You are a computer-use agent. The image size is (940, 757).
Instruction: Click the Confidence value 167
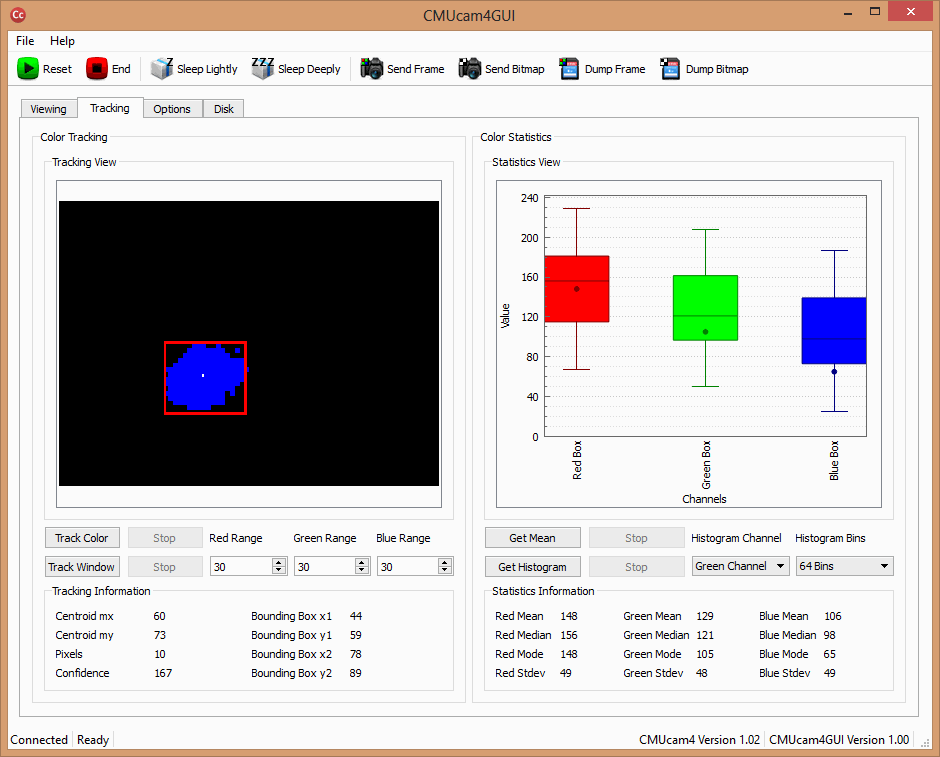coord(163,673)
